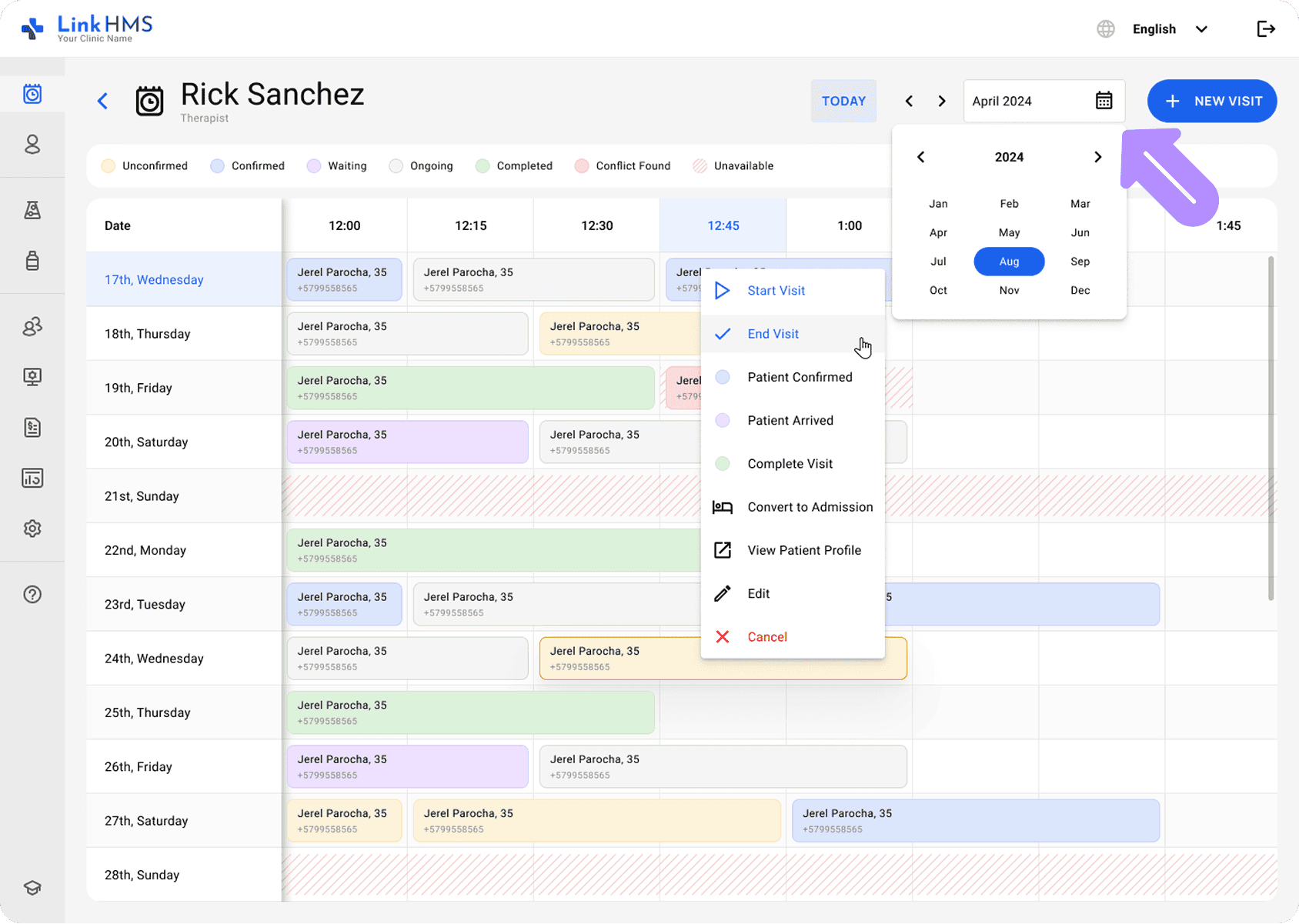This screenshot has height=924, width=1299.
Task: Click the Completed status legend dot
Action: coord(483,165)
